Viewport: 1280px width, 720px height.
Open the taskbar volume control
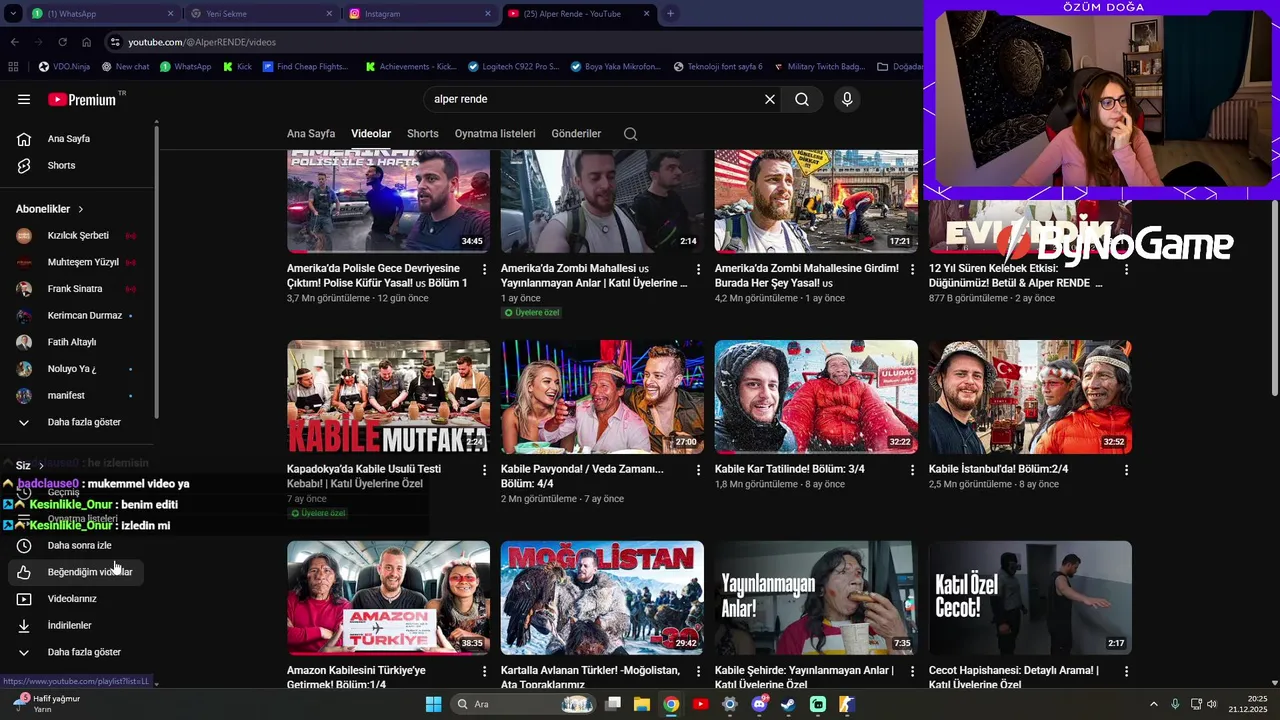(1212, 704)
